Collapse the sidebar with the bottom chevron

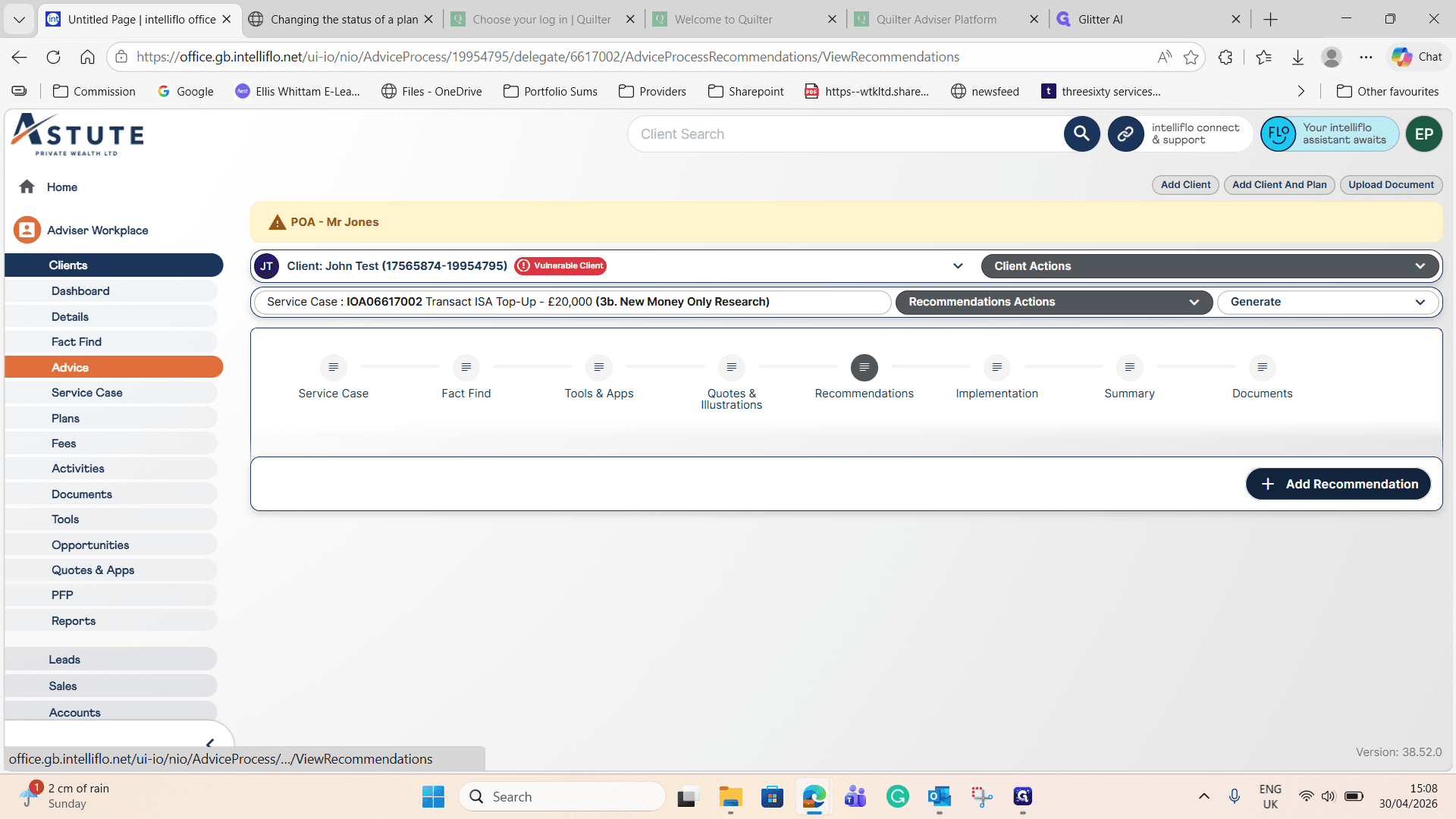(210, 743)
